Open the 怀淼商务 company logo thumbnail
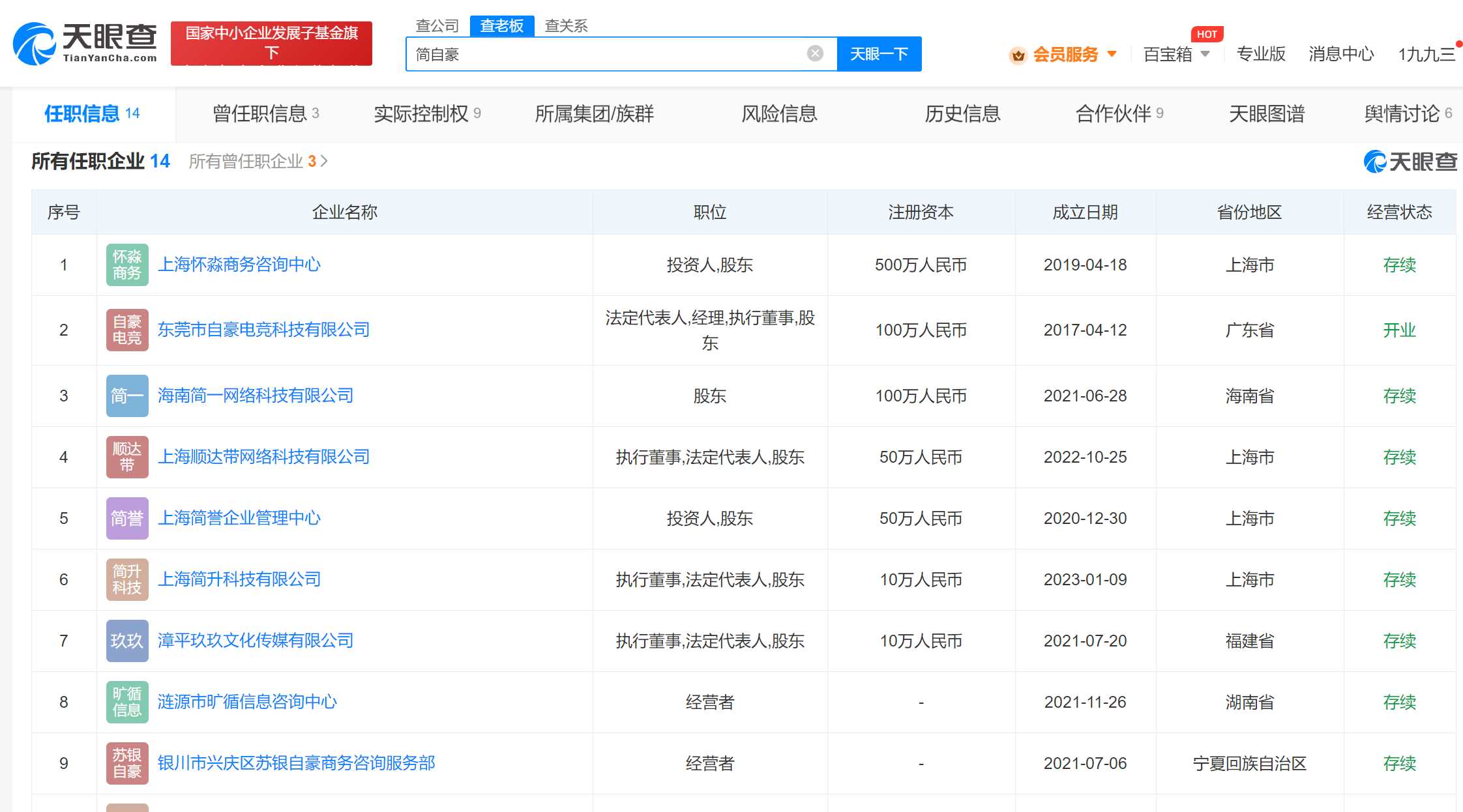Screen dimensions: 1463x812 127,265
